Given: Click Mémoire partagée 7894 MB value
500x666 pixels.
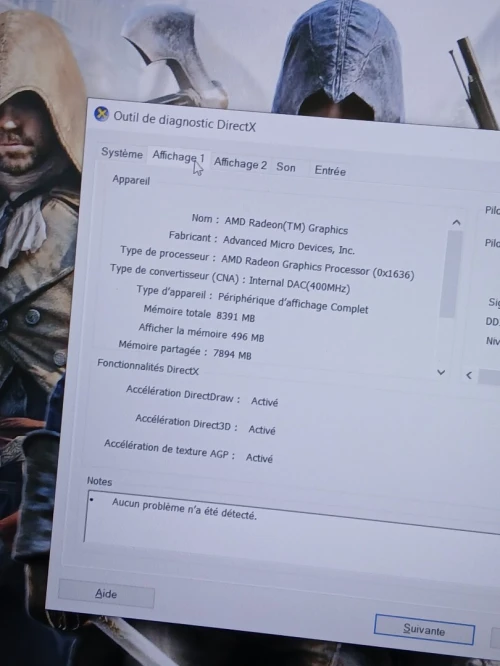Looking at the screenshot, I should pyautogui.click(x=232, y=353).
